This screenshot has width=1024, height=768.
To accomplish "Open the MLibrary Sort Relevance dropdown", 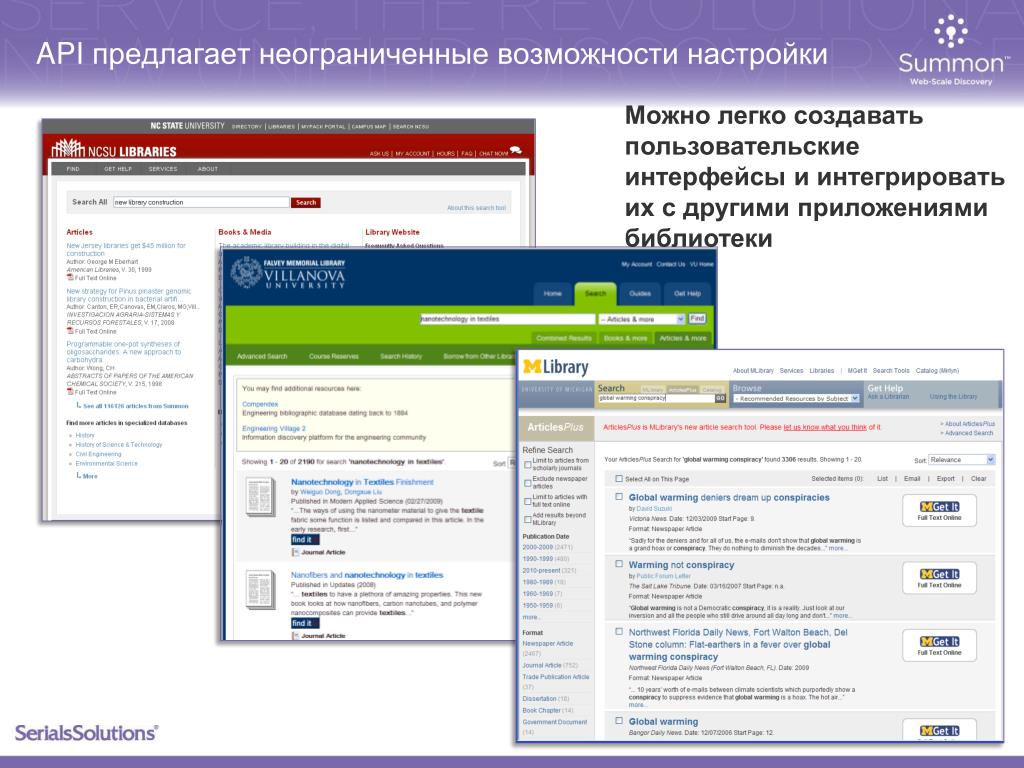I will tap(961, 460).
